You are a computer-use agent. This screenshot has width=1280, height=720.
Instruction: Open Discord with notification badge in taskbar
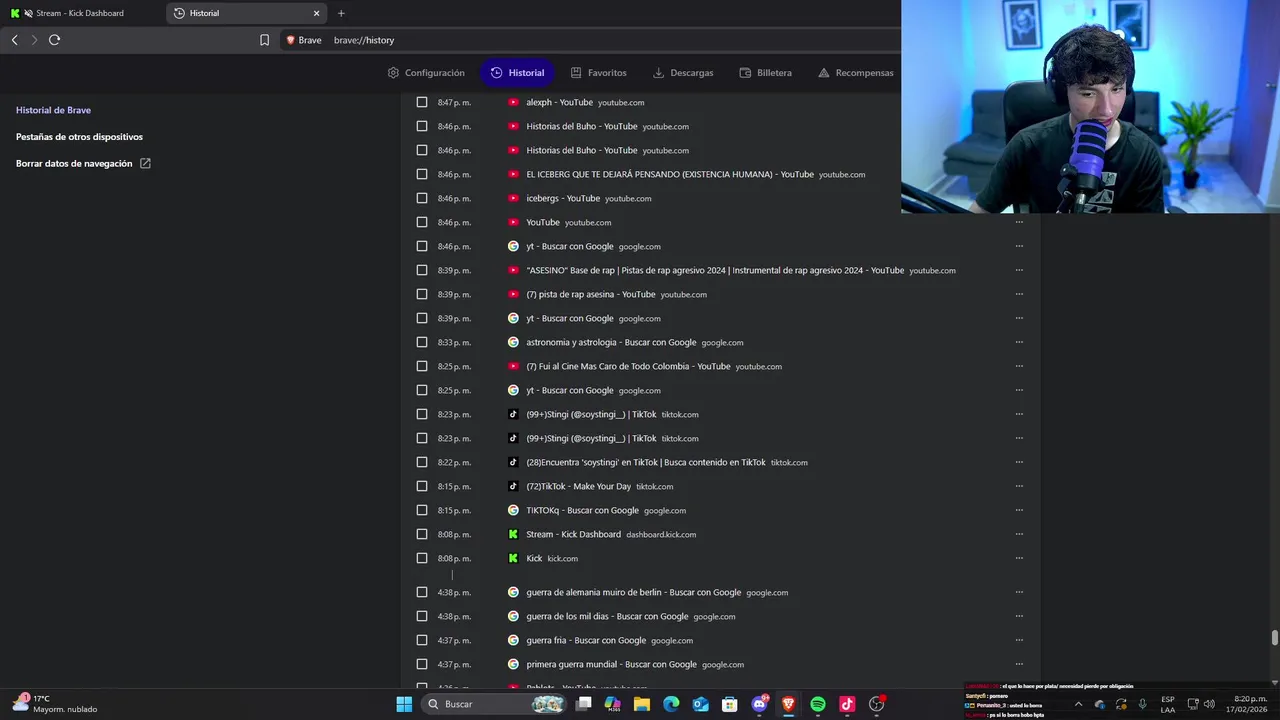[x=760, y=704]
